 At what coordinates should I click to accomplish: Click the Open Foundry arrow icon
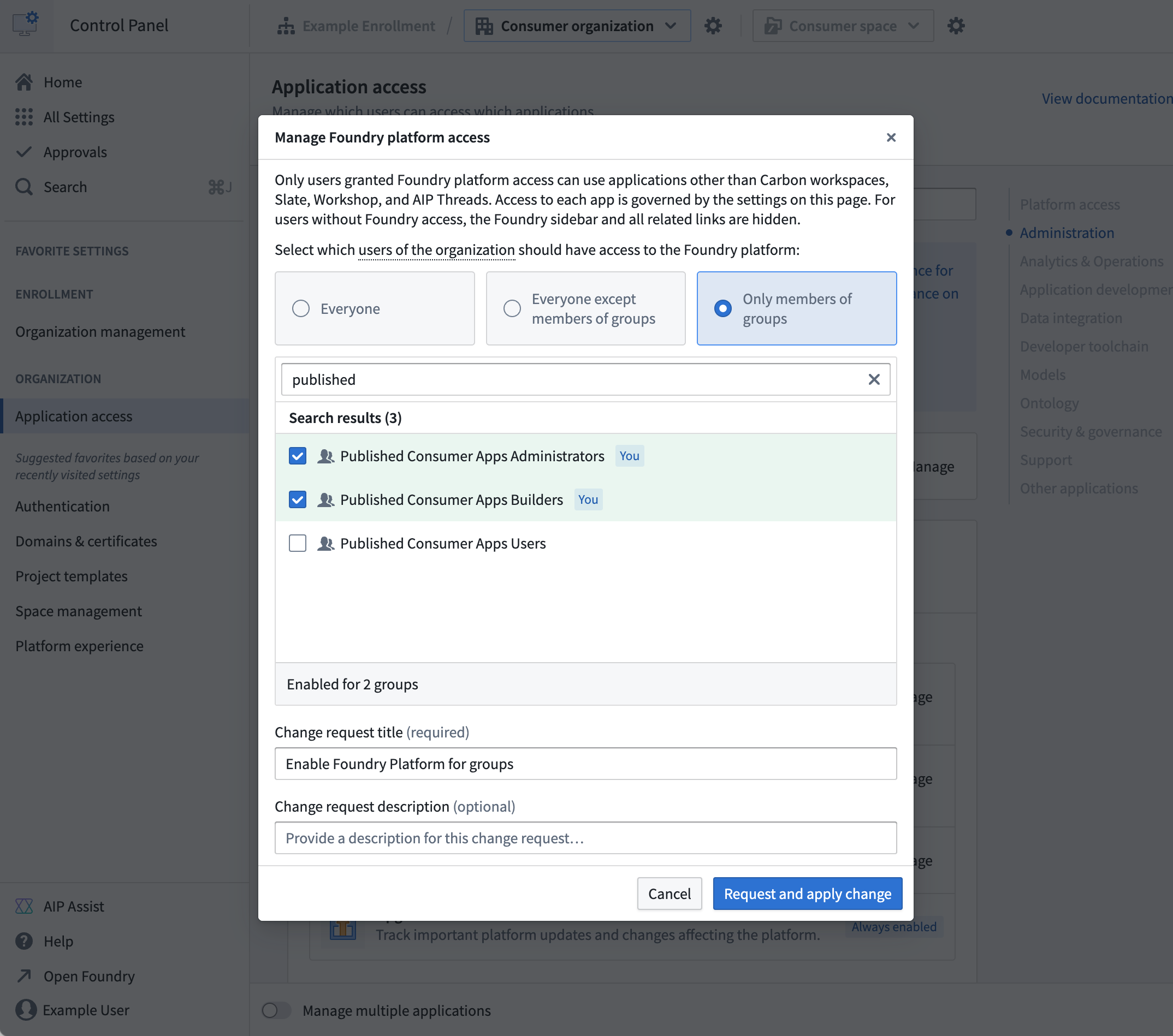(x=24, y=976)
